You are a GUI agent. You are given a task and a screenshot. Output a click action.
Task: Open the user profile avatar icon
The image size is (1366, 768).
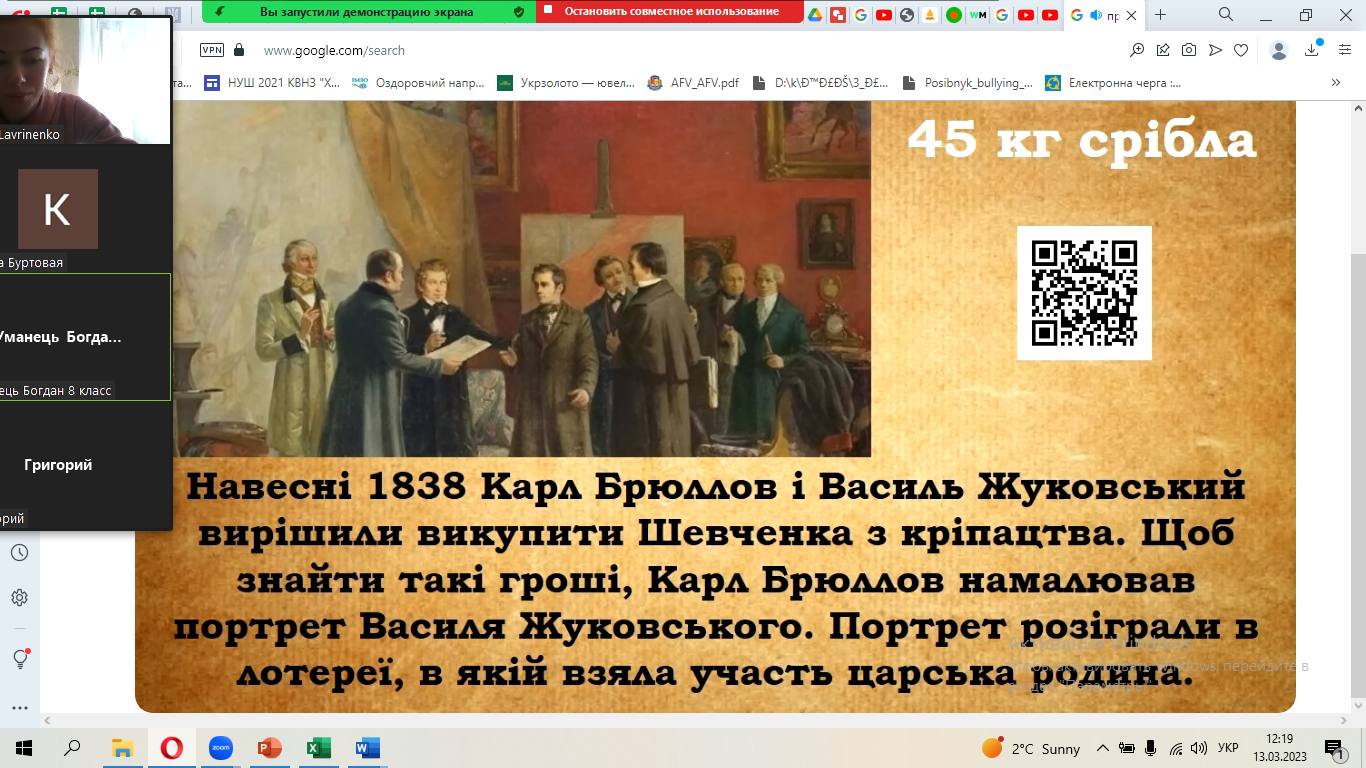pos(1279,50)
